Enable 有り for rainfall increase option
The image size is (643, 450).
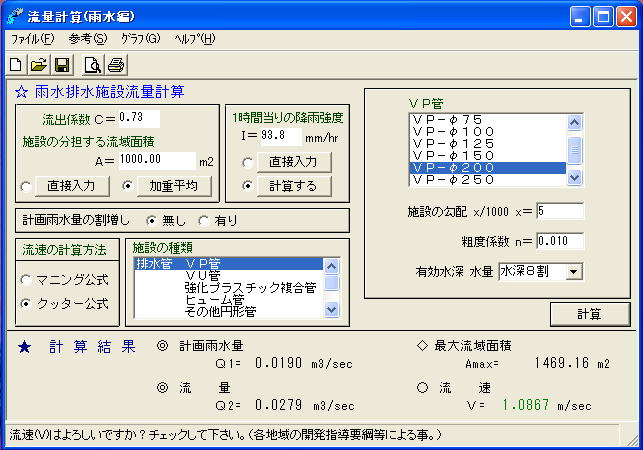pyautogui.click(x=204, y=220)
